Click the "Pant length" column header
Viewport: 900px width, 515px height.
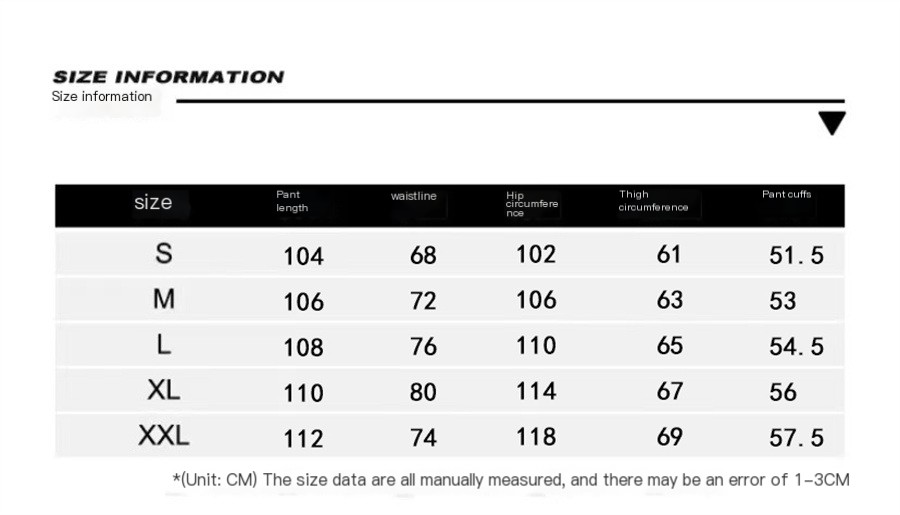point(292,201)
